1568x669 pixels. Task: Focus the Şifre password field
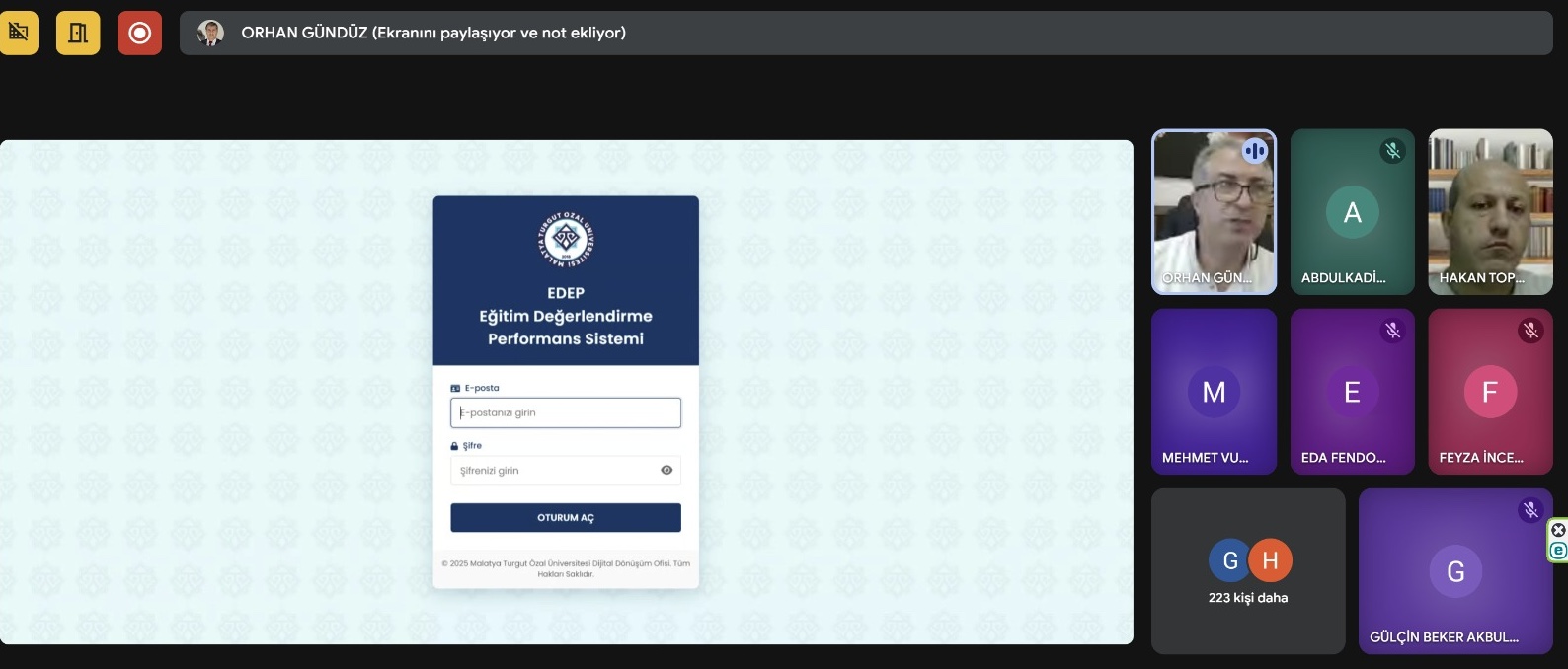point(553,471)
